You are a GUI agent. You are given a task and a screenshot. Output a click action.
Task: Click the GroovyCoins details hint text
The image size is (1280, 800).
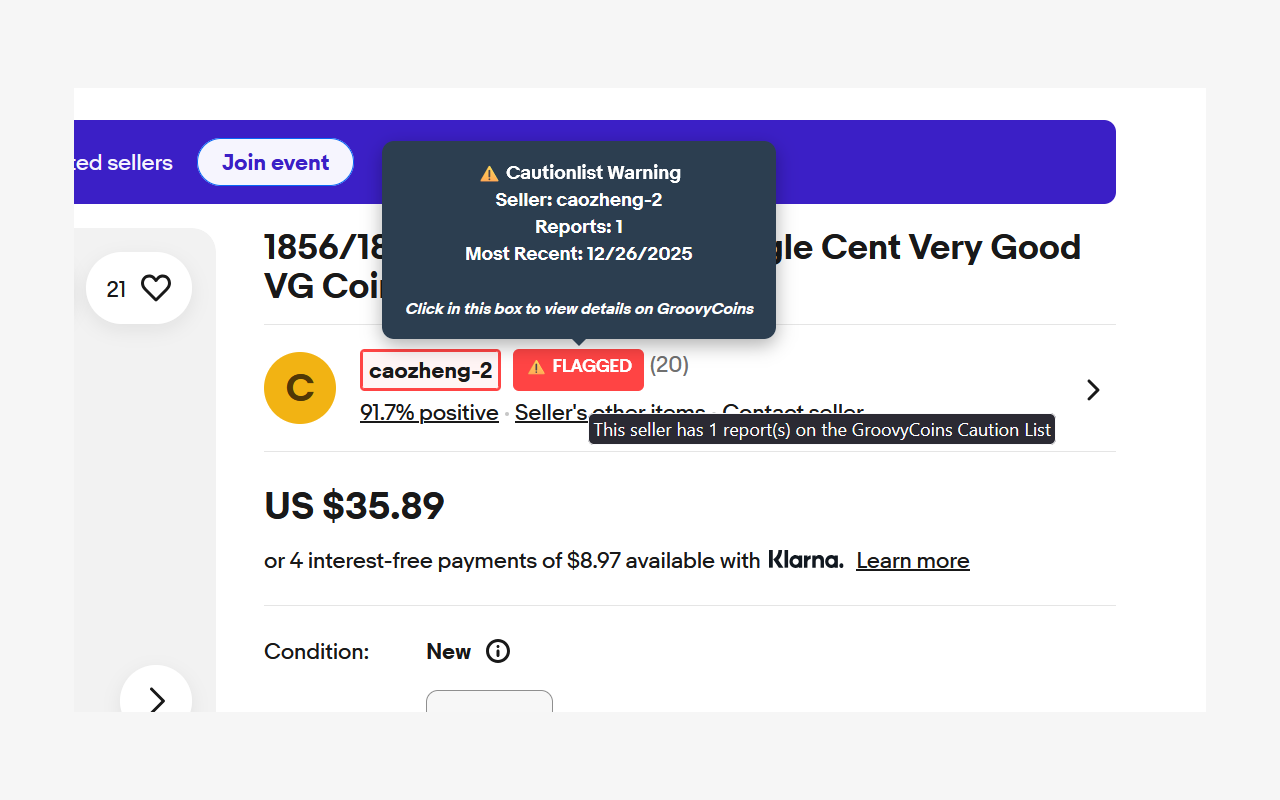click(579, 309)
